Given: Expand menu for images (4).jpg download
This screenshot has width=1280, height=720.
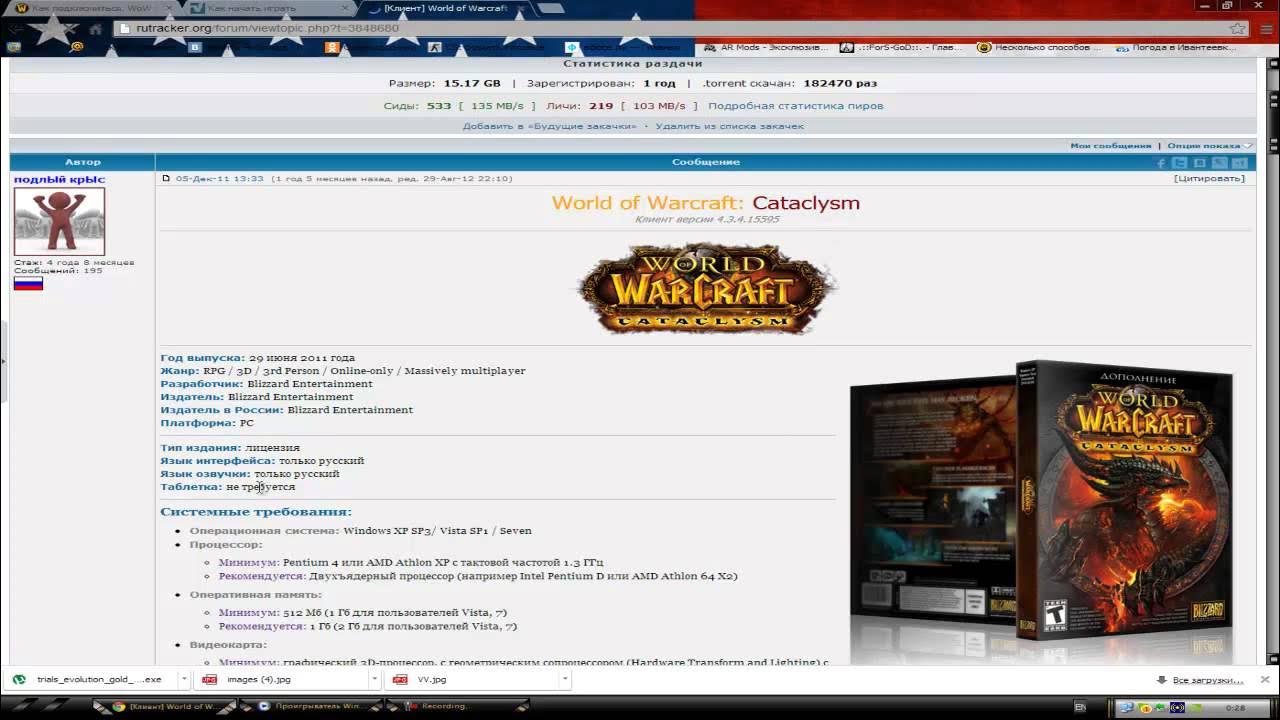Looking at the screenshot, I should [x=374, y=679].
